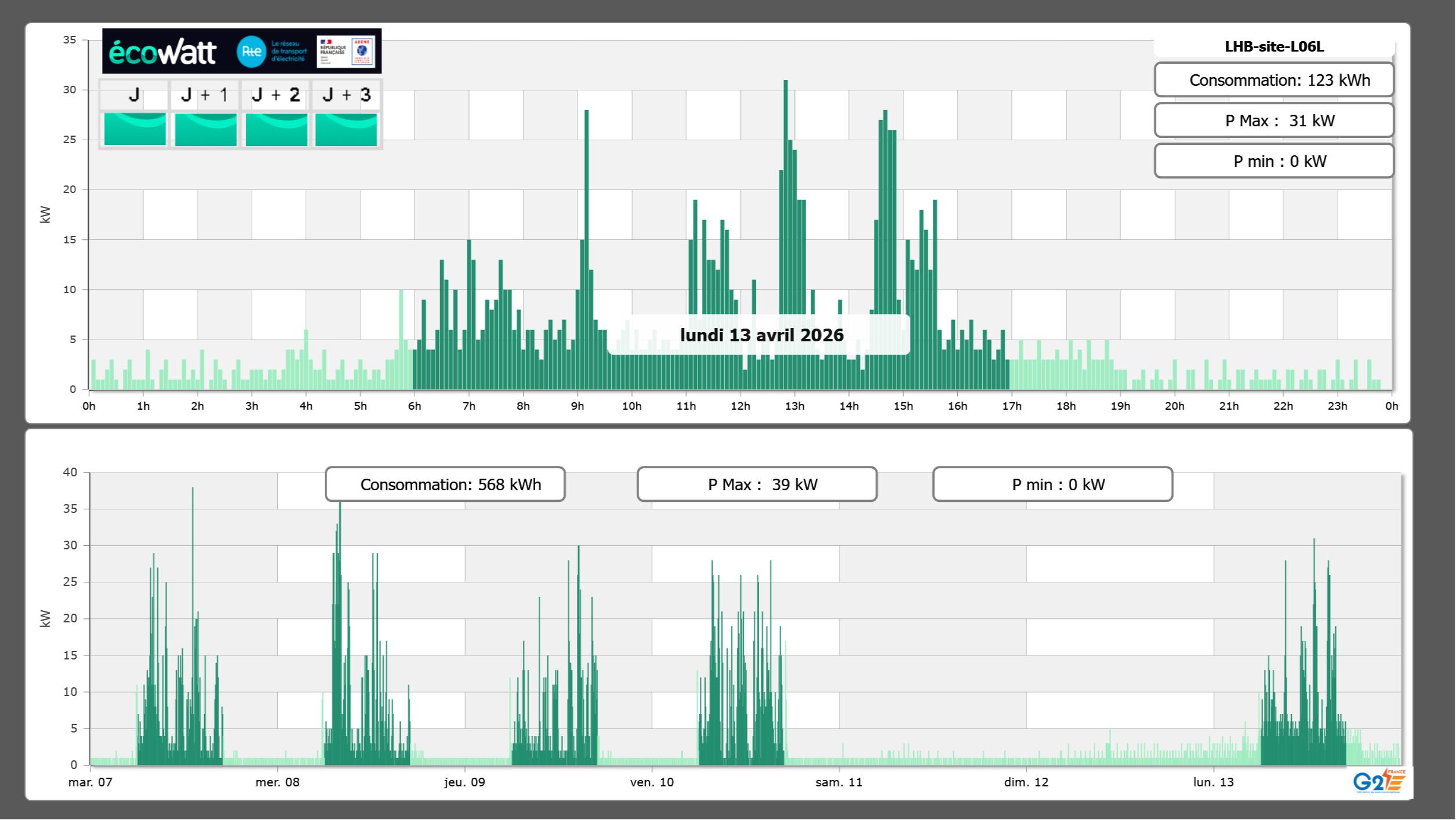The height and width of the screenshot is (820, 1456).
Task: Click the écowatt logo
Action: (x=162, y=52)
